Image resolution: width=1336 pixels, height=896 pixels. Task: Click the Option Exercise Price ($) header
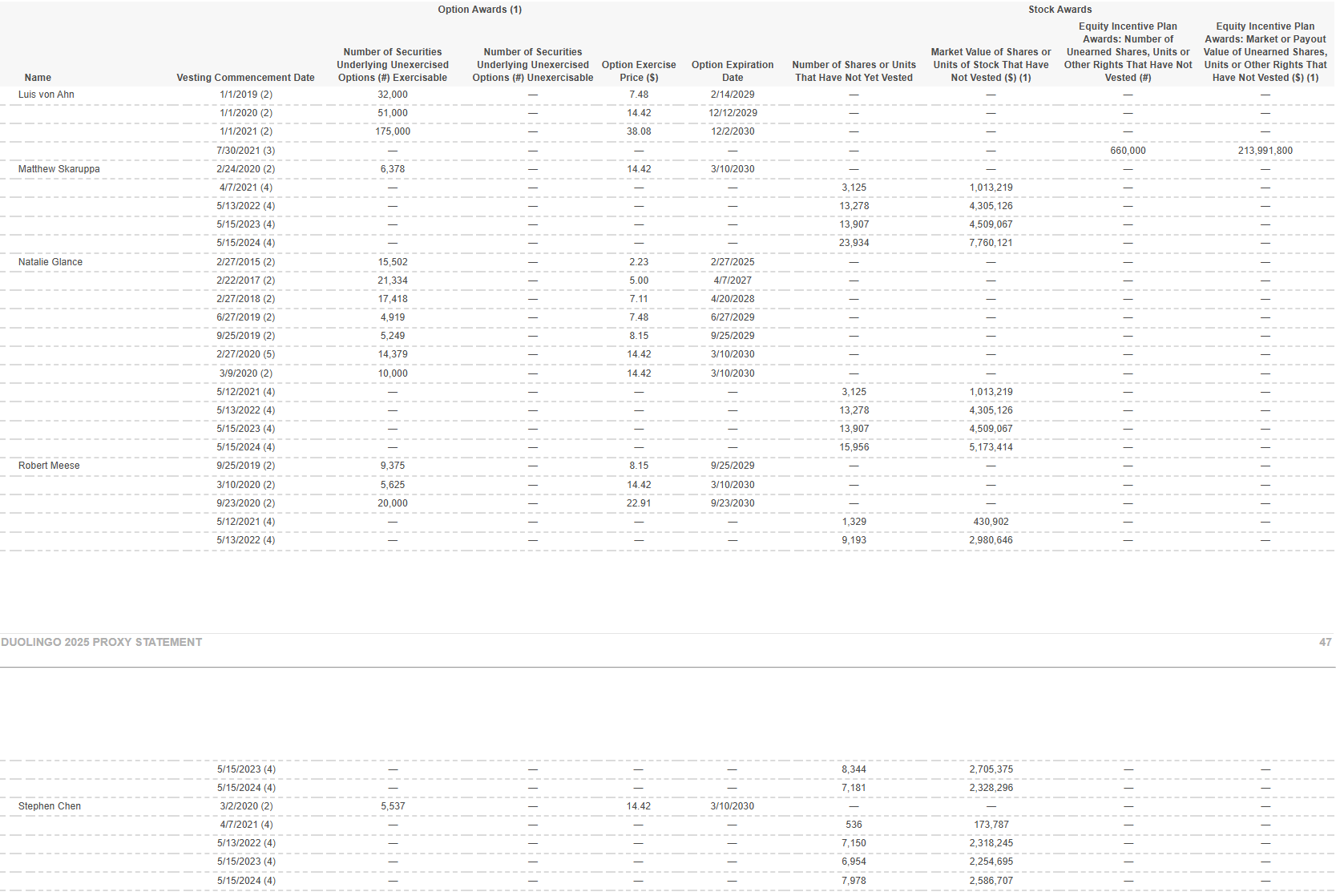pyautogui.click(x=639, y=71)
